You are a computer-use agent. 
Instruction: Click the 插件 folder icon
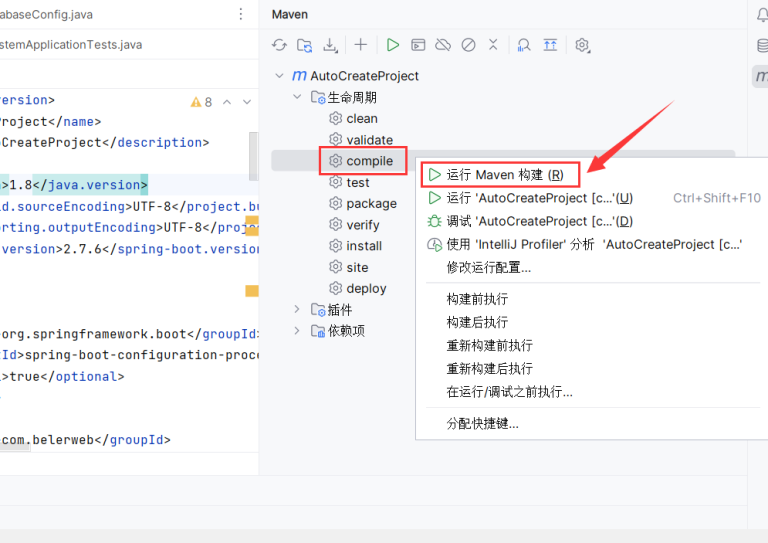318,309
